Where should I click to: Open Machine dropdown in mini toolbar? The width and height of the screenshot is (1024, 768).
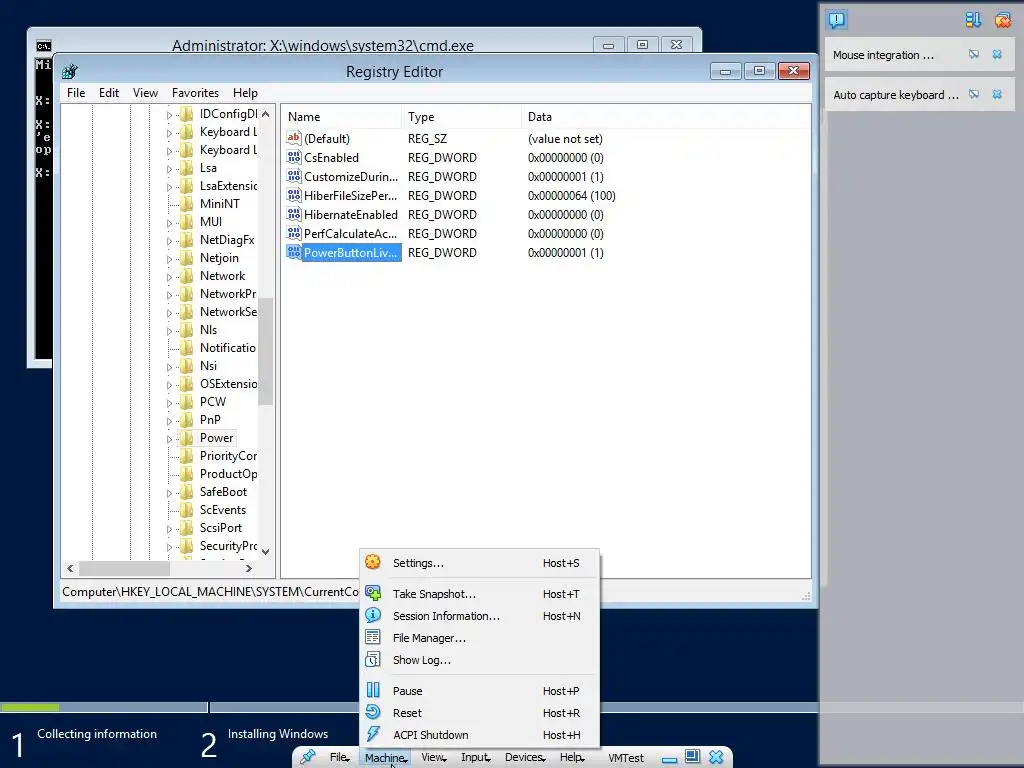[x=385, y=758]
